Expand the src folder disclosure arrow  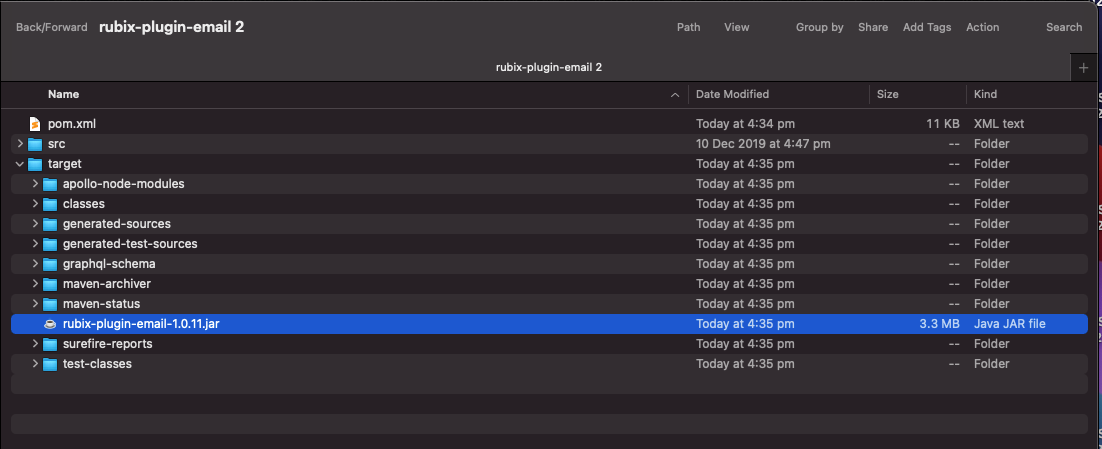[20, 144]
